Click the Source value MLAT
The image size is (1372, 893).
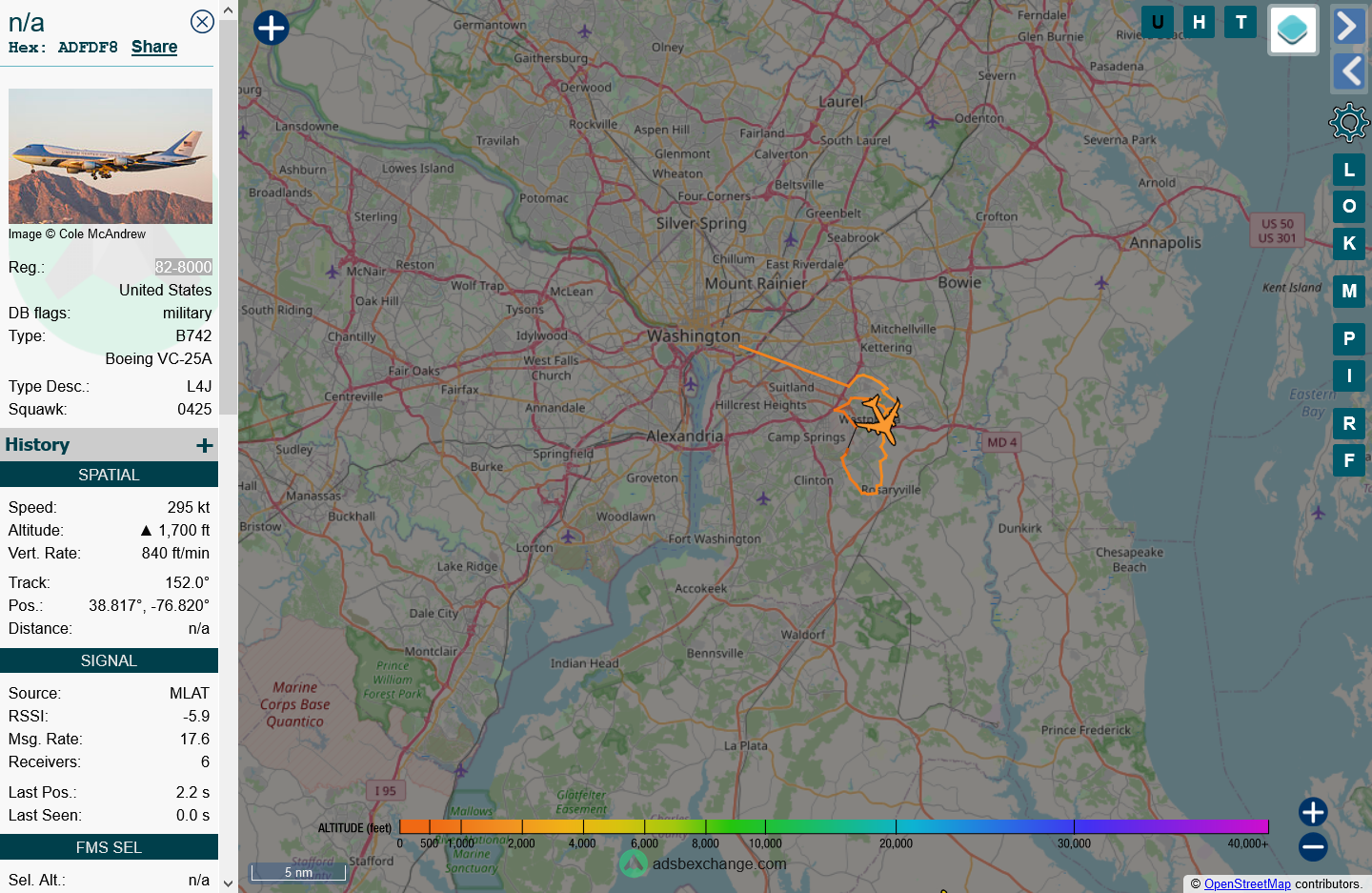[190, 693]
